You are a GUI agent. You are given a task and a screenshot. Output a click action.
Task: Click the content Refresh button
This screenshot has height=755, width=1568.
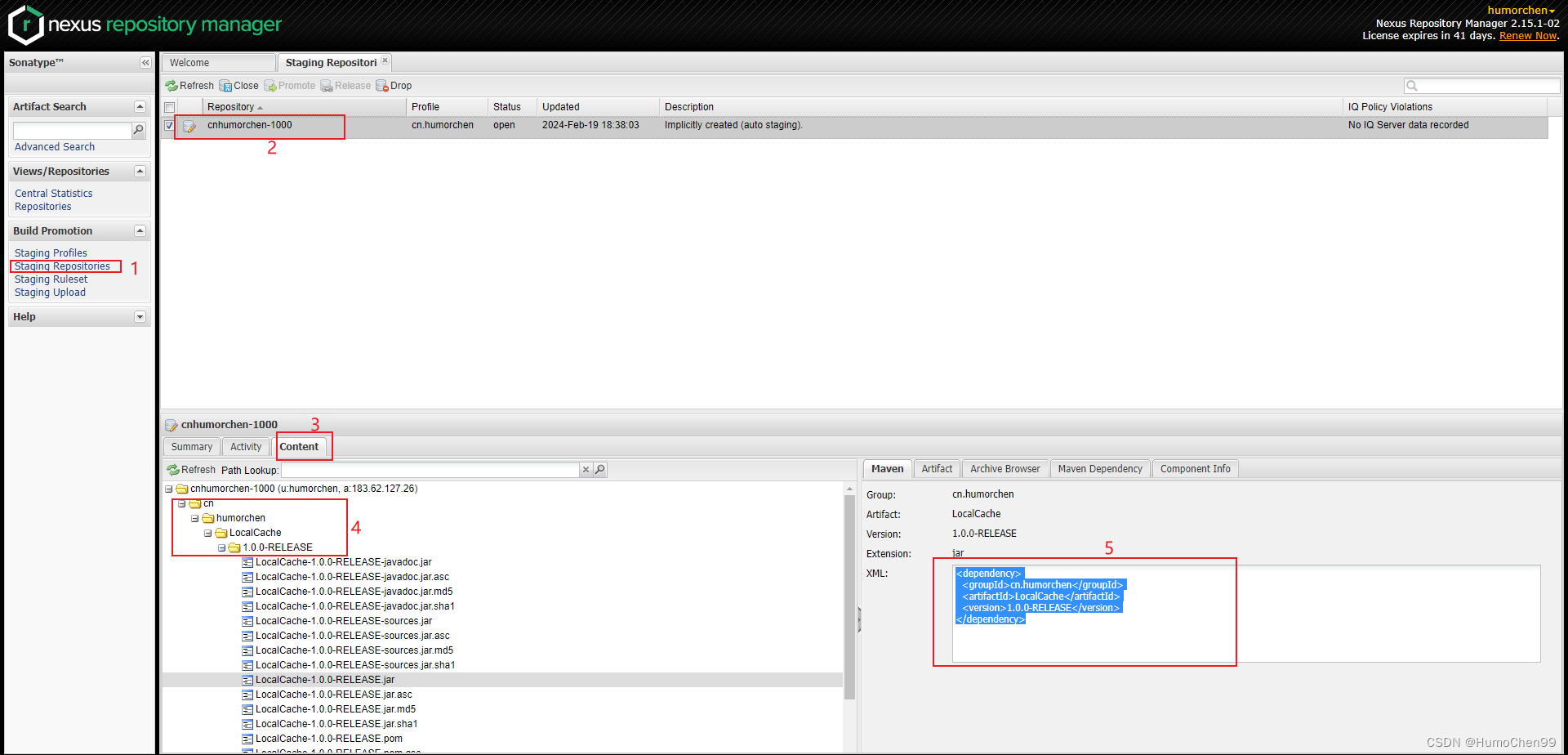[191, 470]
